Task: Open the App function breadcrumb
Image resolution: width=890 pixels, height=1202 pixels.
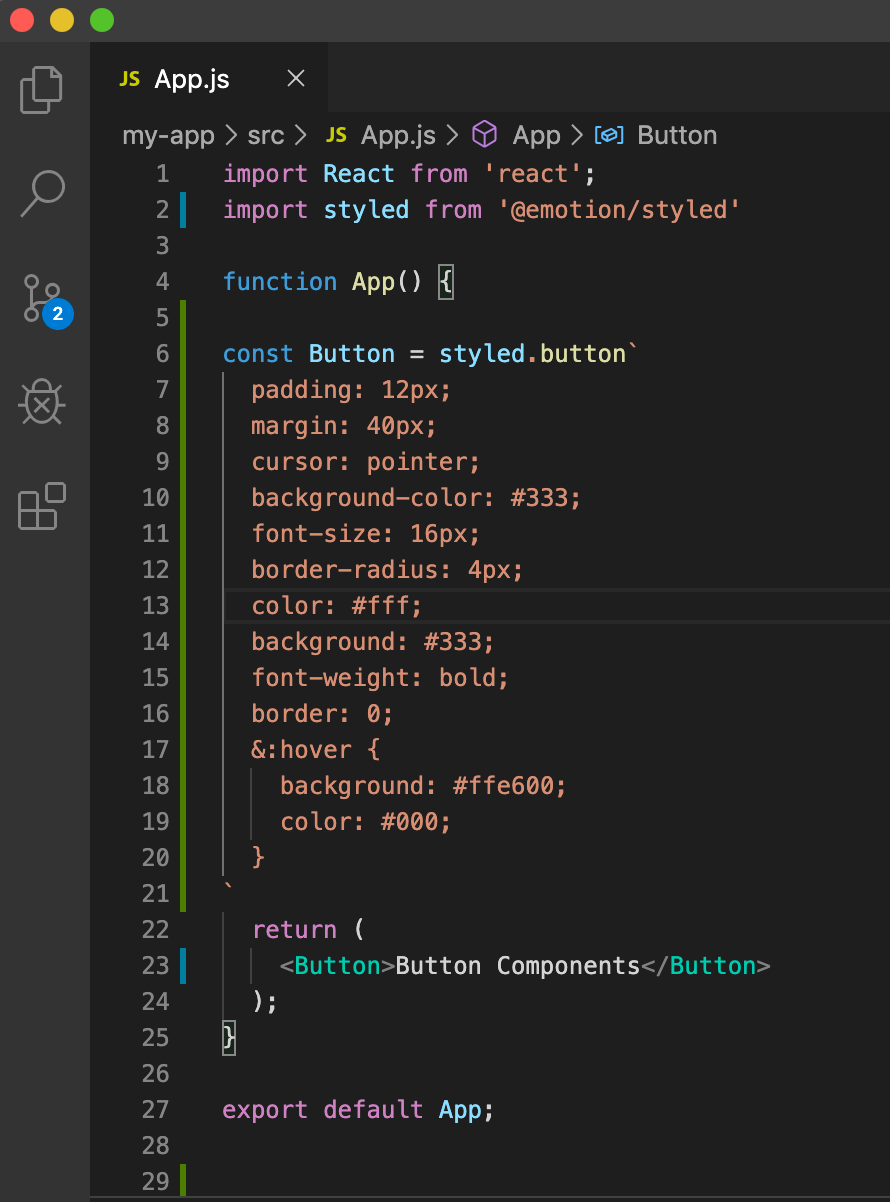Action: coord(536,135)
